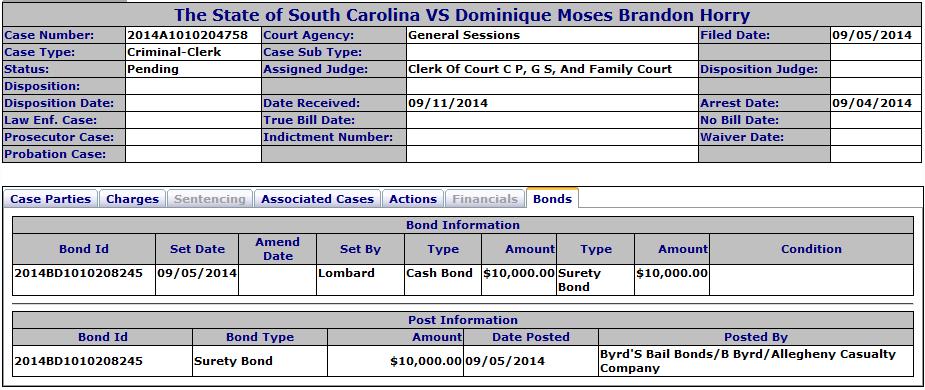Click the Filed Date value 09/05/2014
925x390 pixels.
872,35
